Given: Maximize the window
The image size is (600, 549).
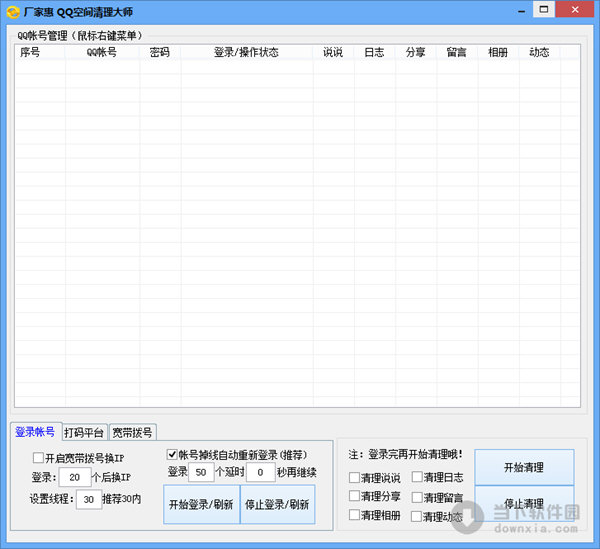Looking at the screenshot, I should pyautogui.click(x=544, y=9).
